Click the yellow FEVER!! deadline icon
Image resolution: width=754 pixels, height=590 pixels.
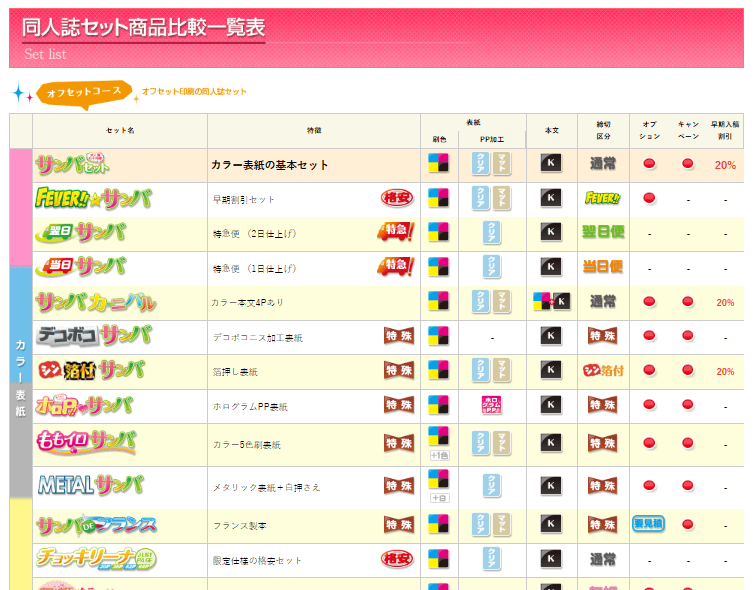[603, 198]
